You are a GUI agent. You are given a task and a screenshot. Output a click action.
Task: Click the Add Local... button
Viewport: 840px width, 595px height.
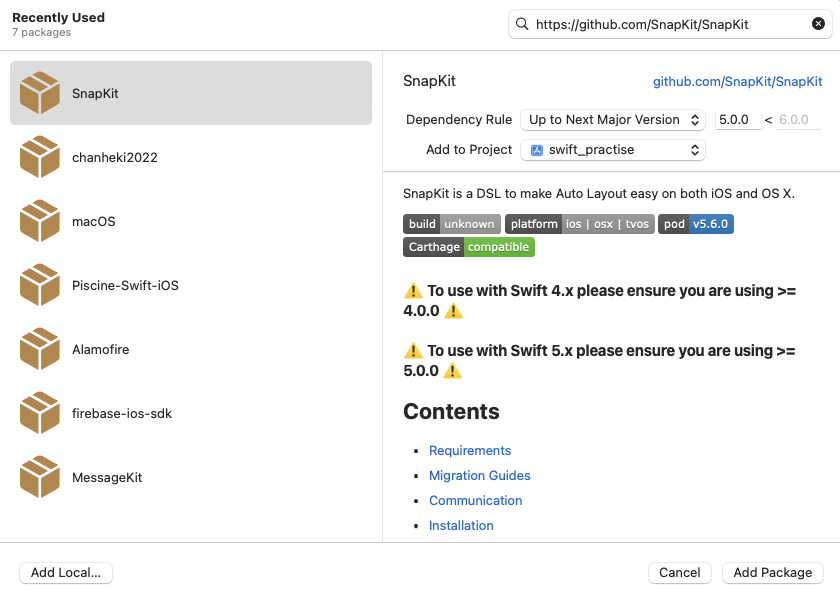click(66, 573)
